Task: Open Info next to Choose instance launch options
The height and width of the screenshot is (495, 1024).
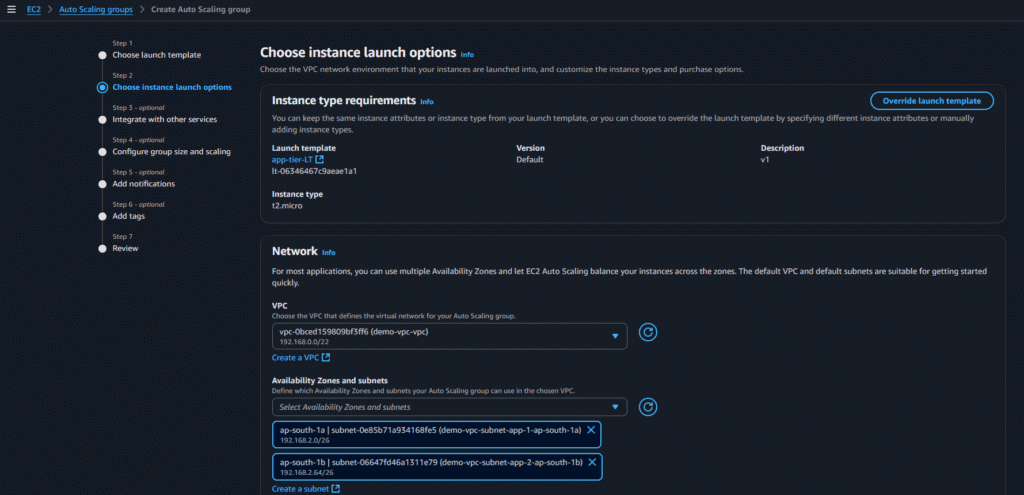Action: (467, 55)
